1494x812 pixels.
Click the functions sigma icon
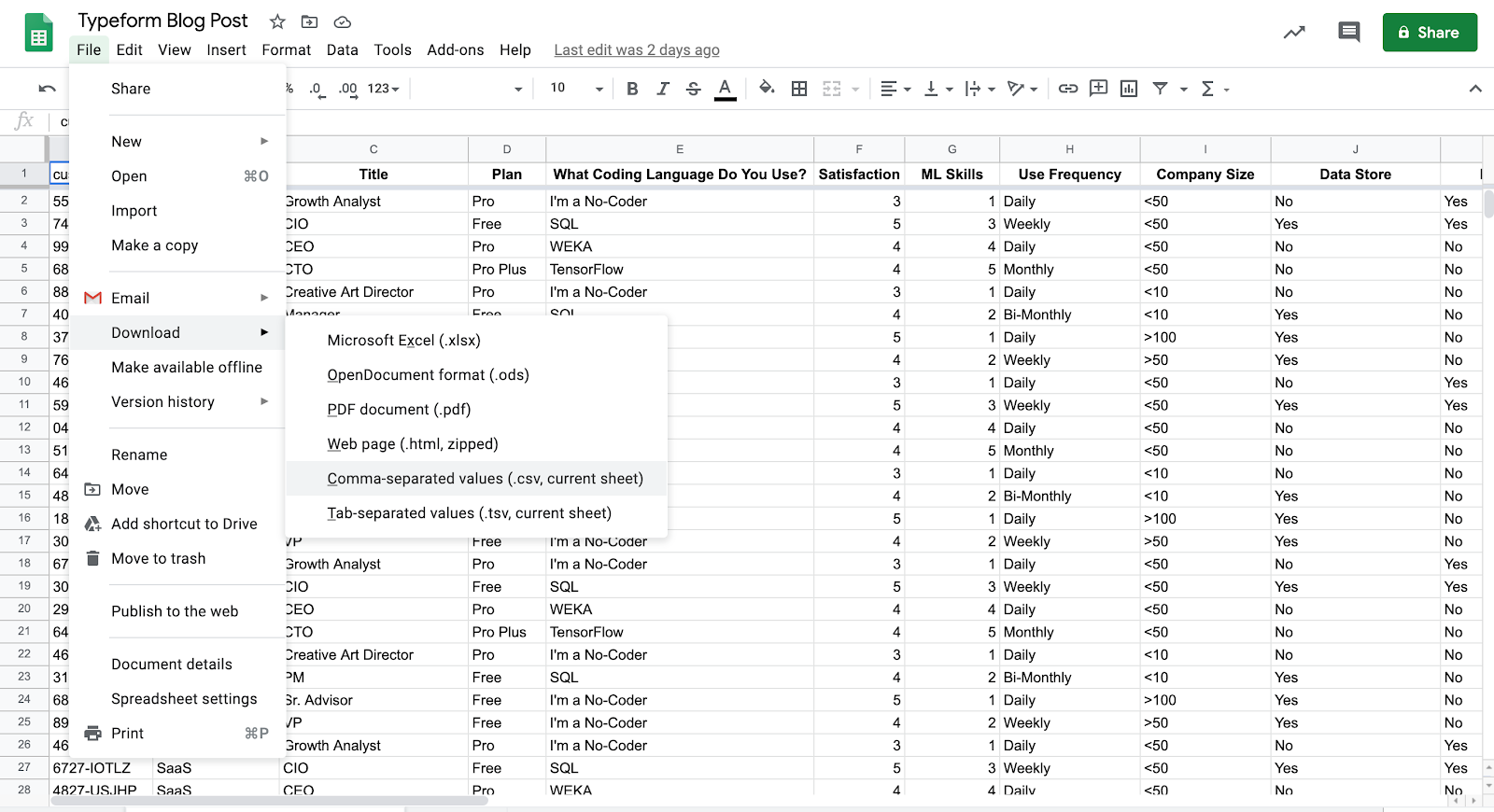1207,89
